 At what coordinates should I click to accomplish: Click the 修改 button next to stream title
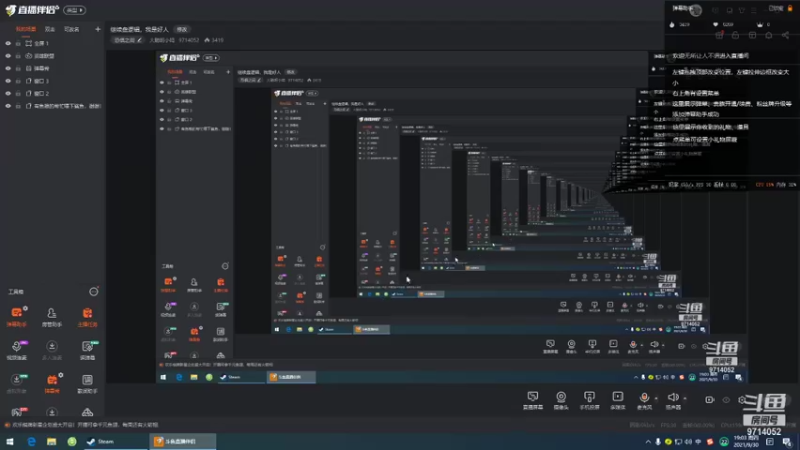point(182,29)
